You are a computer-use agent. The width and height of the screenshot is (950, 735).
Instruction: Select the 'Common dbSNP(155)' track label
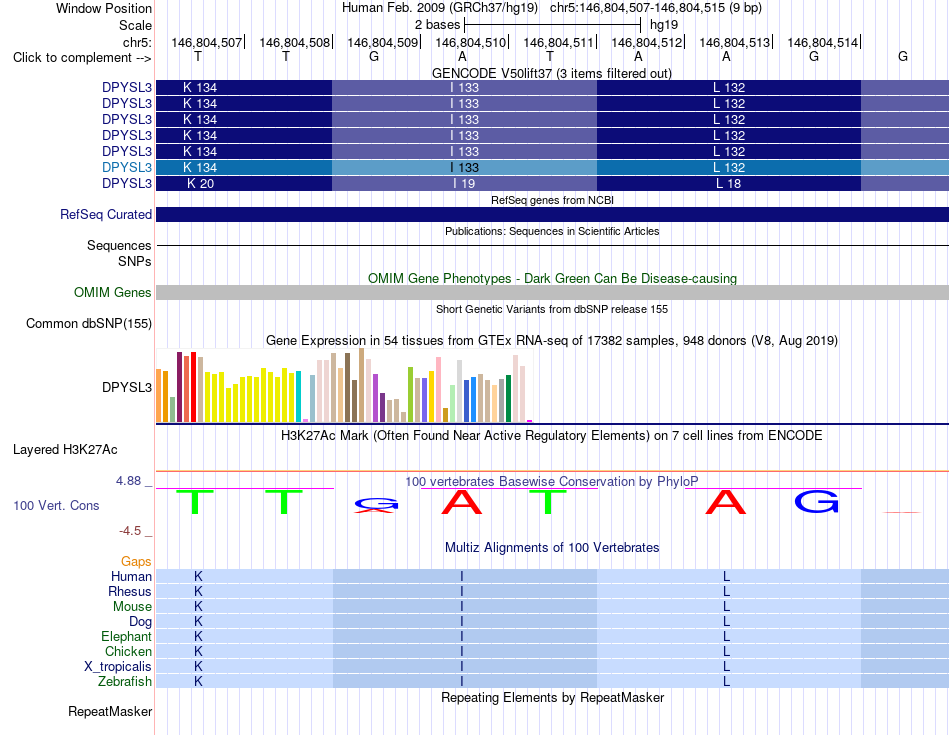[x=89, y=324]
